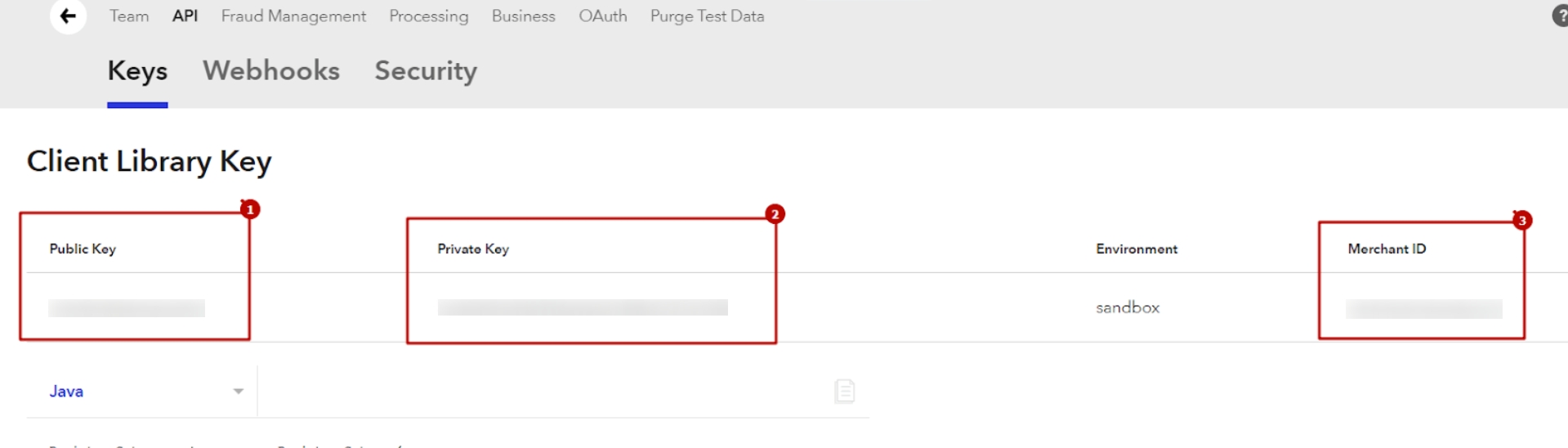Click the red badge numbered 2

click(x=775, y=214)
